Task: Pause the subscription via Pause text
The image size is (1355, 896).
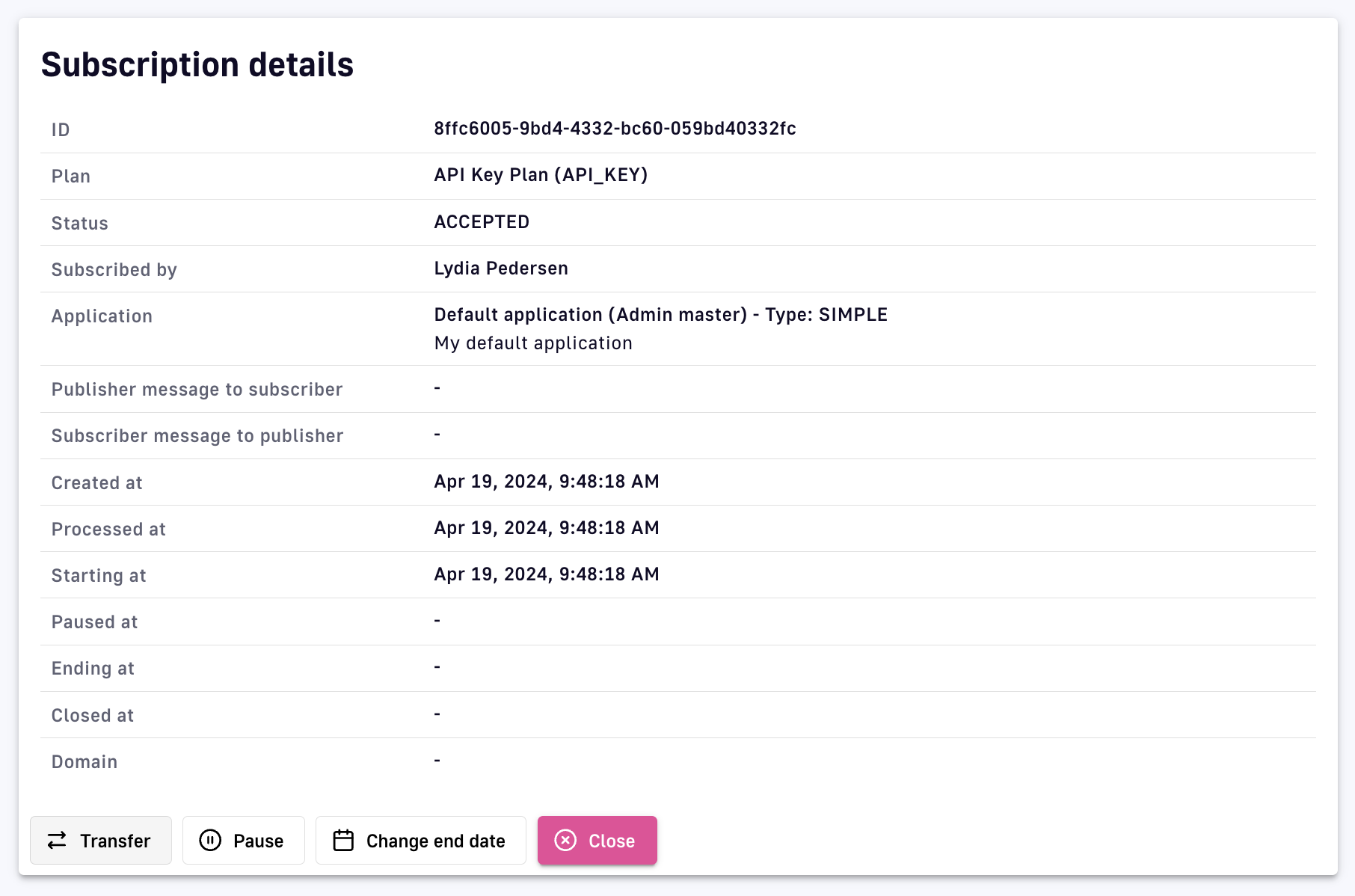Action: [258, 841]
